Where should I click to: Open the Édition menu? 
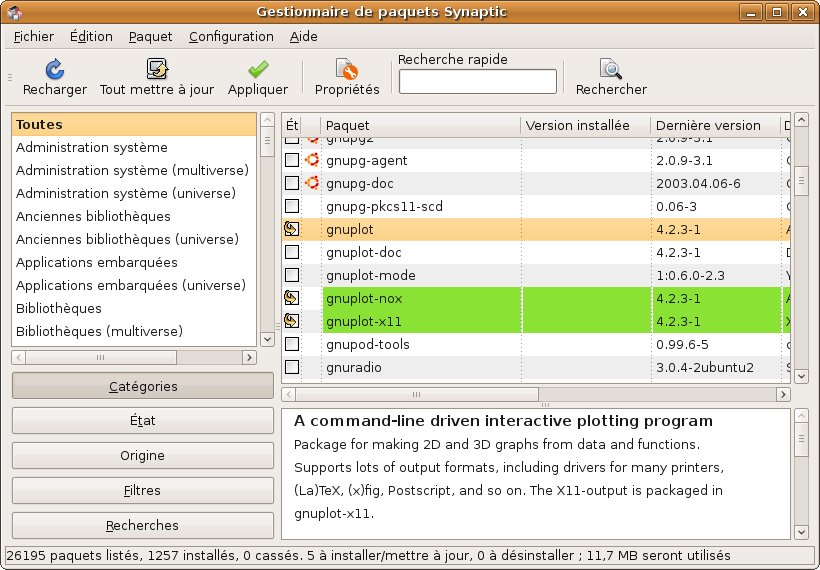(91, 37)
